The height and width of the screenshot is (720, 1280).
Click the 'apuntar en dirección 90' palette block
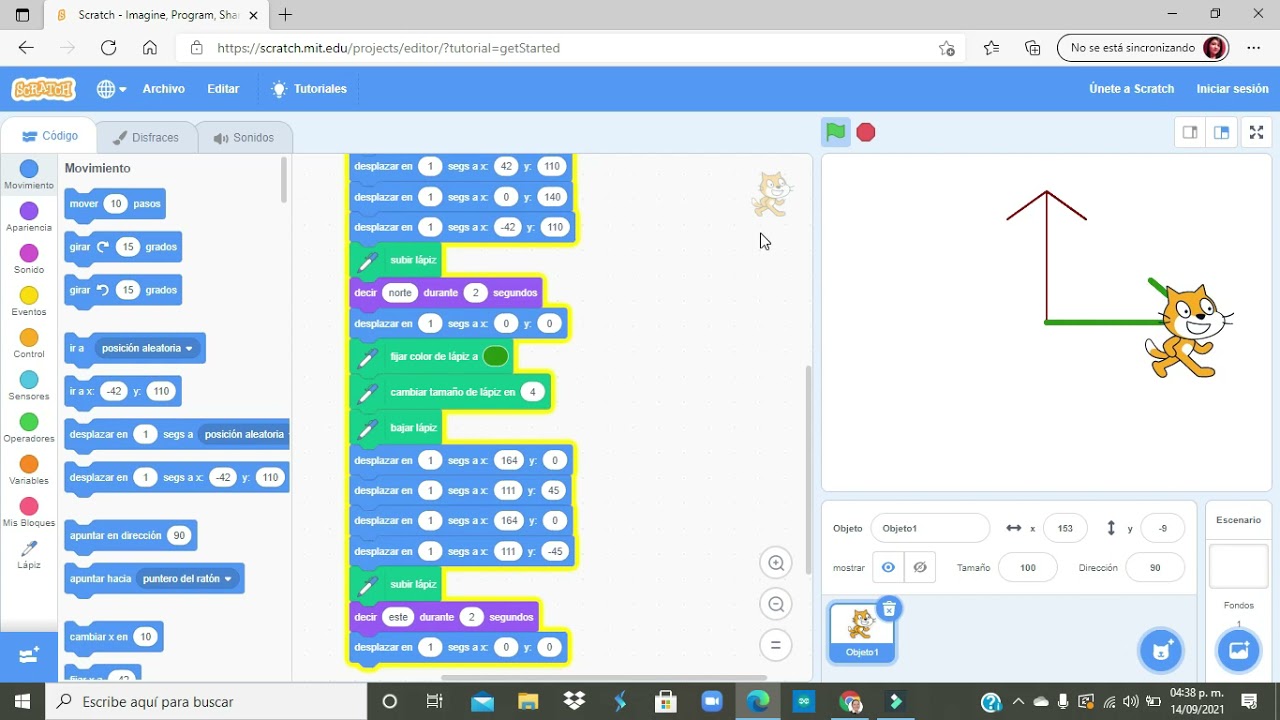pos(130,536)
